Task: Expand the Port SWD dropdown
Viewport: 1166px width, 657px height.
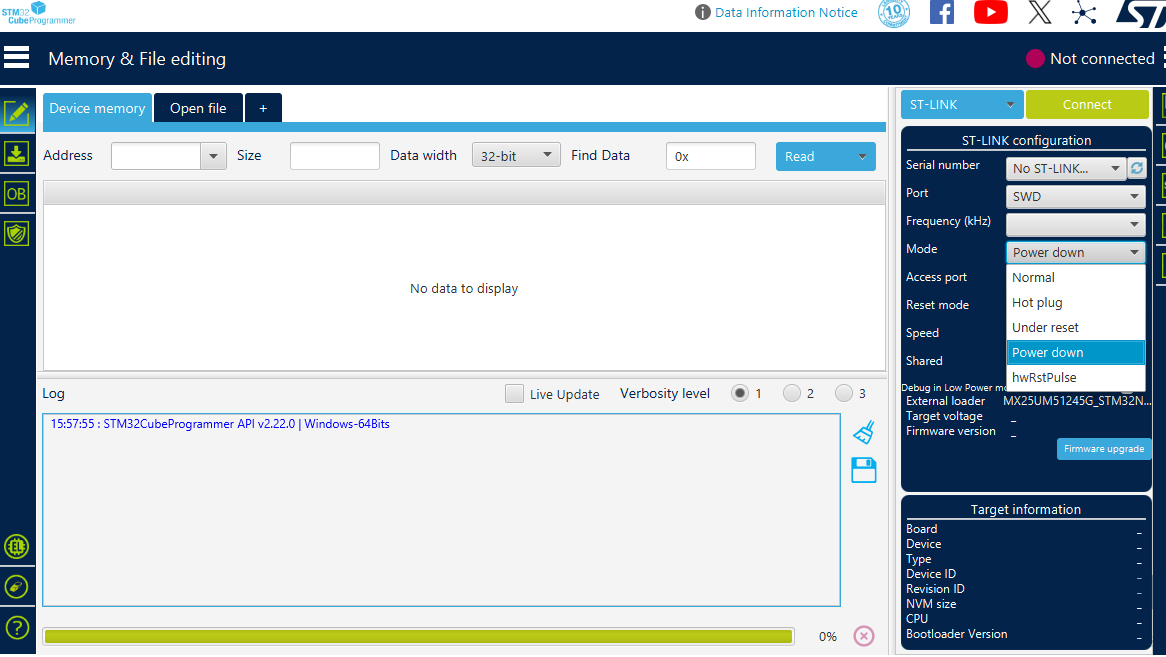Action: pos(1075,196)
